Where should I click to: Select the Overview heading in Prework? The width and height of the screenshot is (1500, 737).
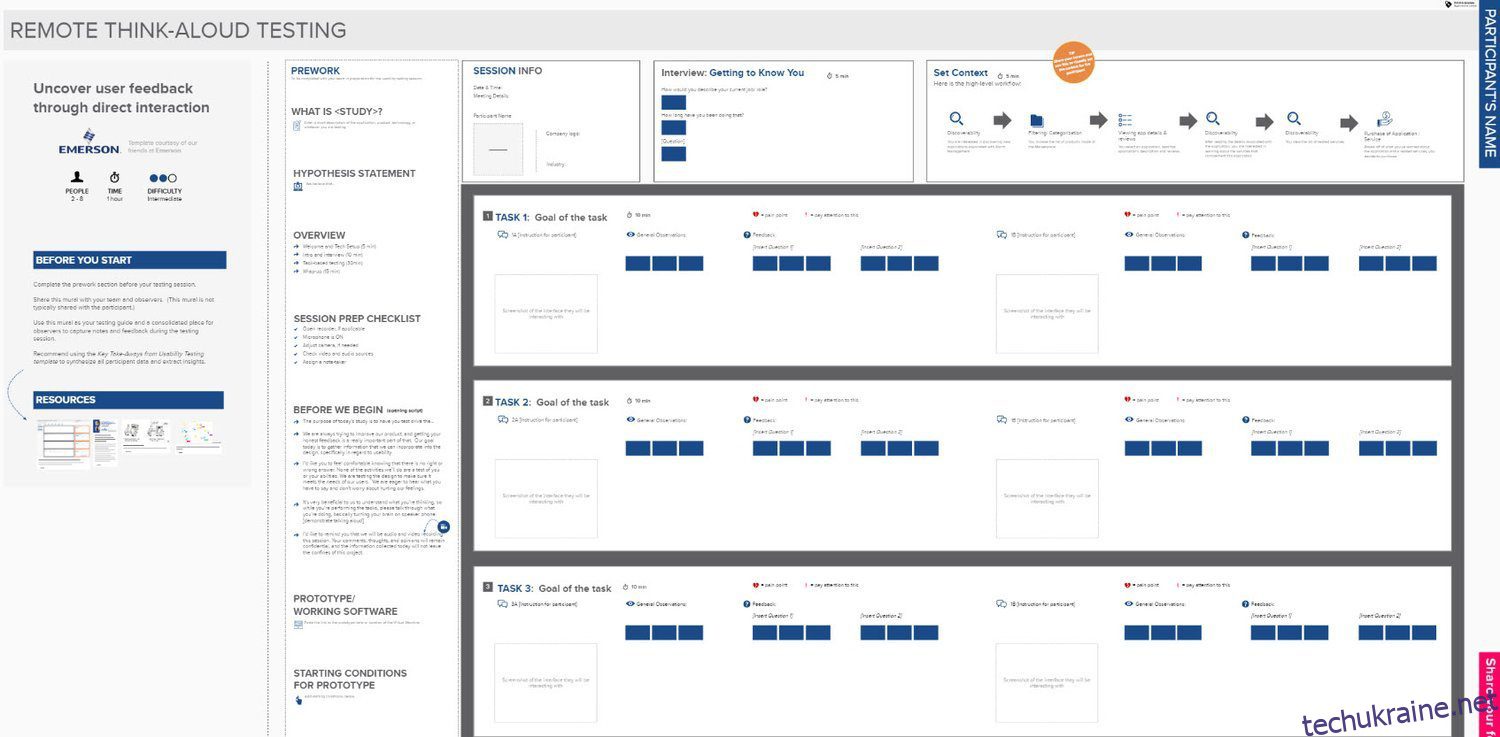pos(319,236)
